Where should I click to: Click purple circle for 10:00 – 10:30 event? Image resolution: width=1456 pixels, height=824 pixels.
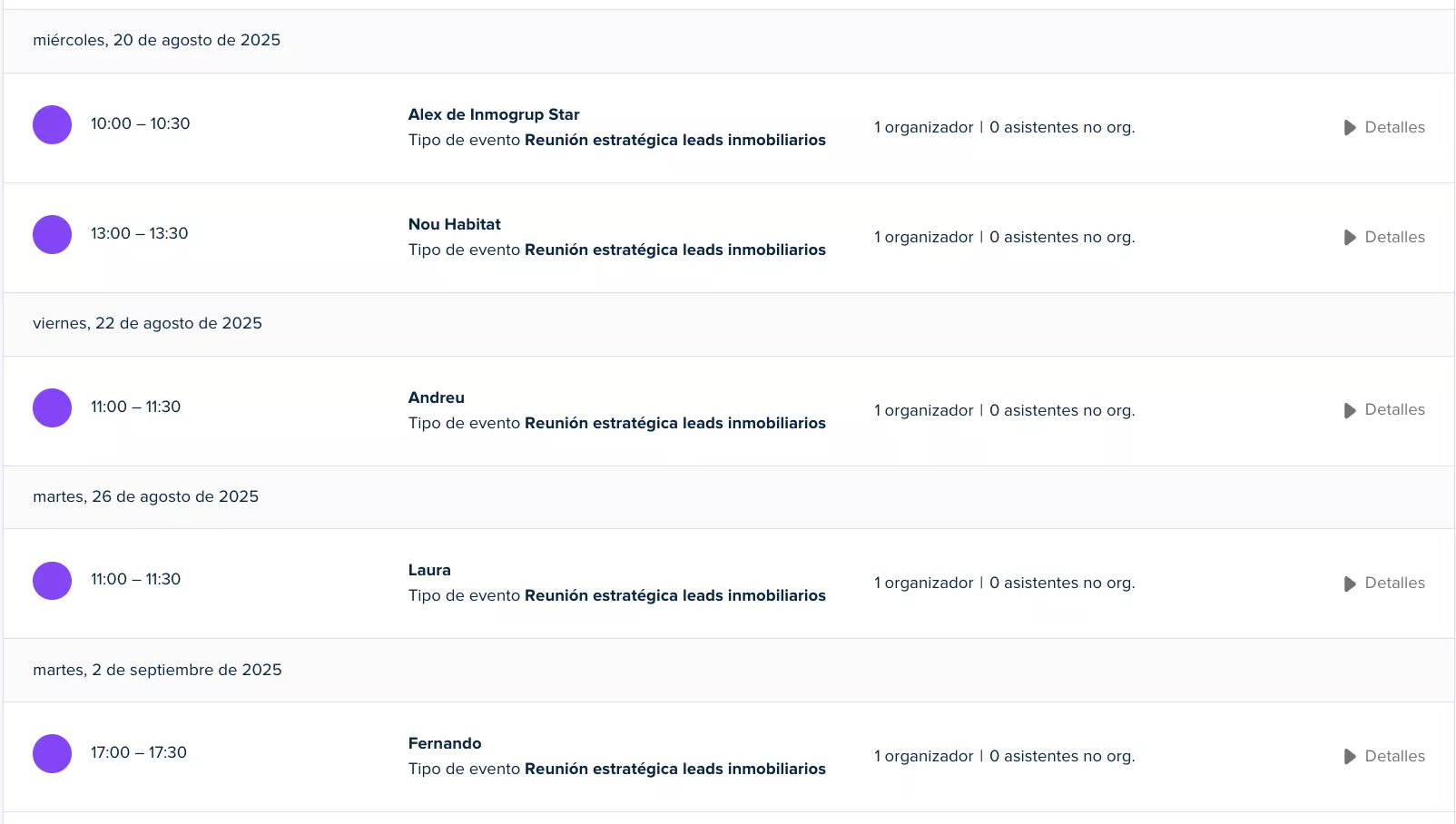(x=53, y=125)
